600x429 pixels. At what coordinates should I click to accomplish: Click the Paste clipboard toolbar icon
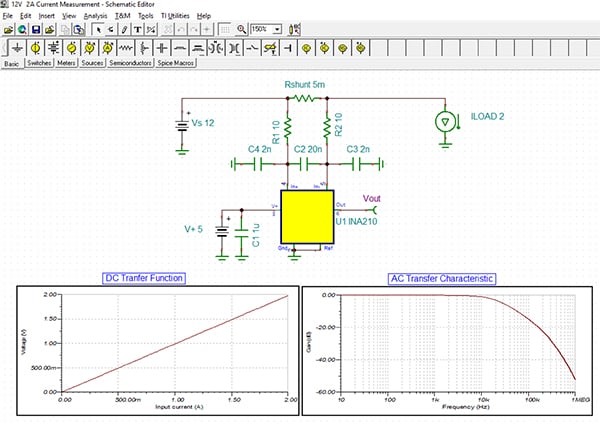(x=79, y=29)
